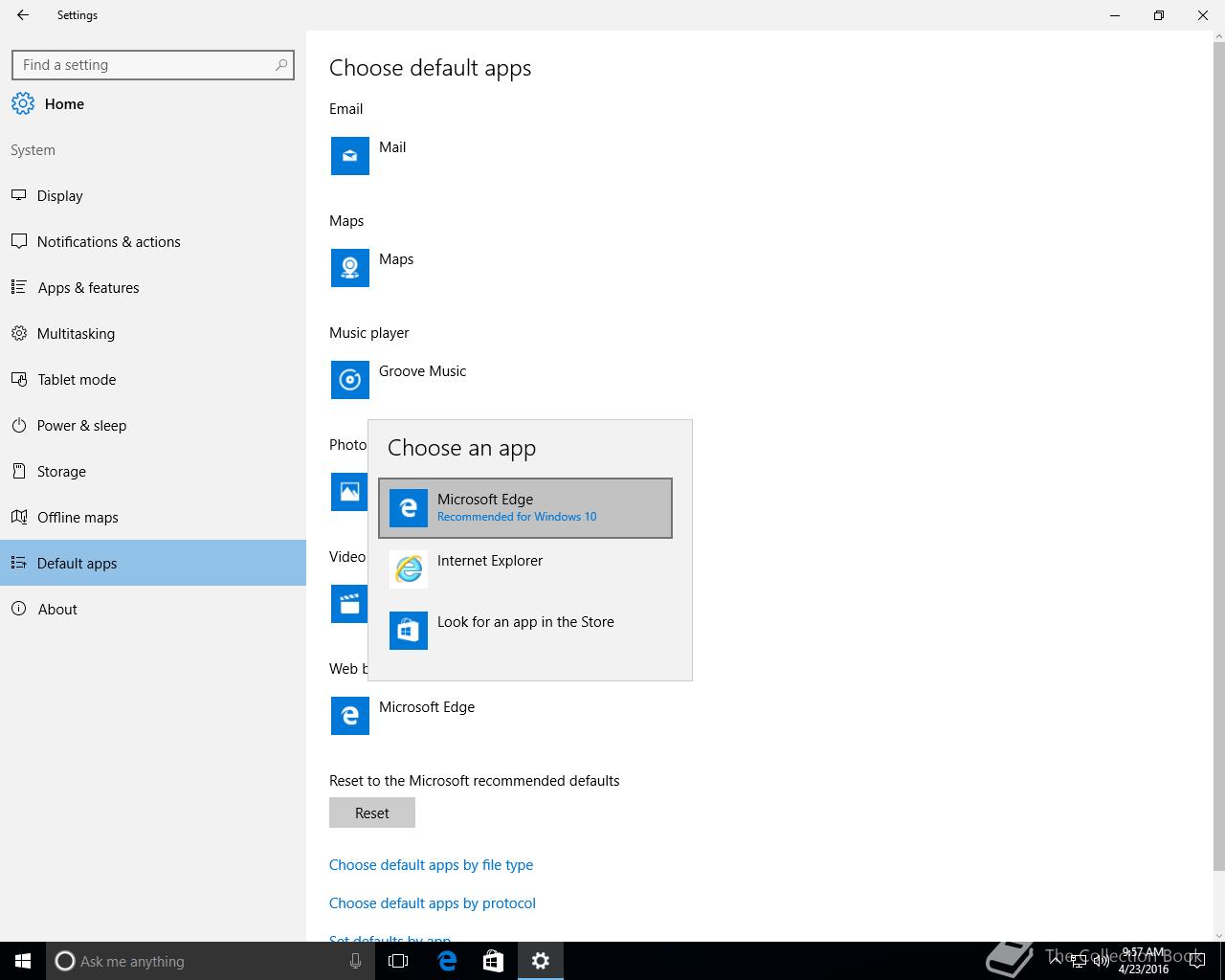The height and width of the screenshot is (980, 1225).
Task: Click the Find a setting search box
Action: point(153,65)
